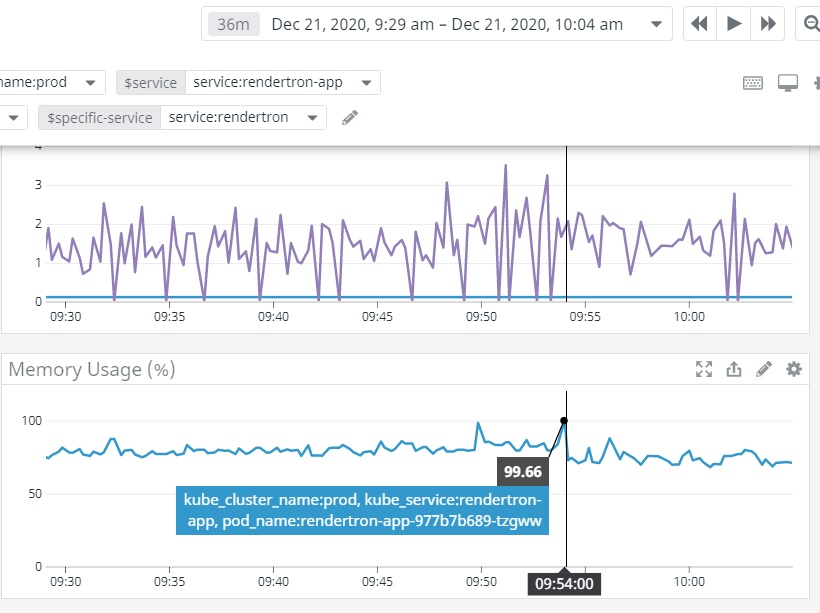The height and width of the screenshot is (613, 820).
Task: Click the keyboard shortcuts icon
Action: click(x=753, y=83)
